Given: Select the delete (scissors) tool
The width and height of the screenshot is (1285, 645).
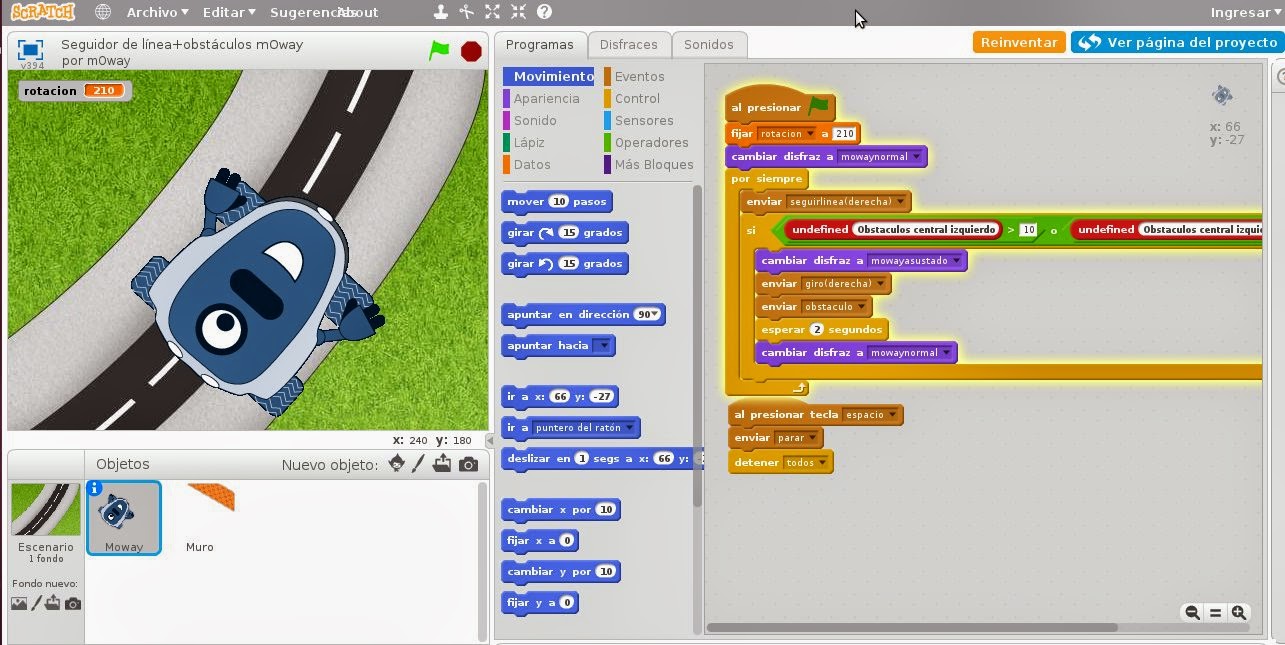Looking at the screenshot, I should [466, 11].
